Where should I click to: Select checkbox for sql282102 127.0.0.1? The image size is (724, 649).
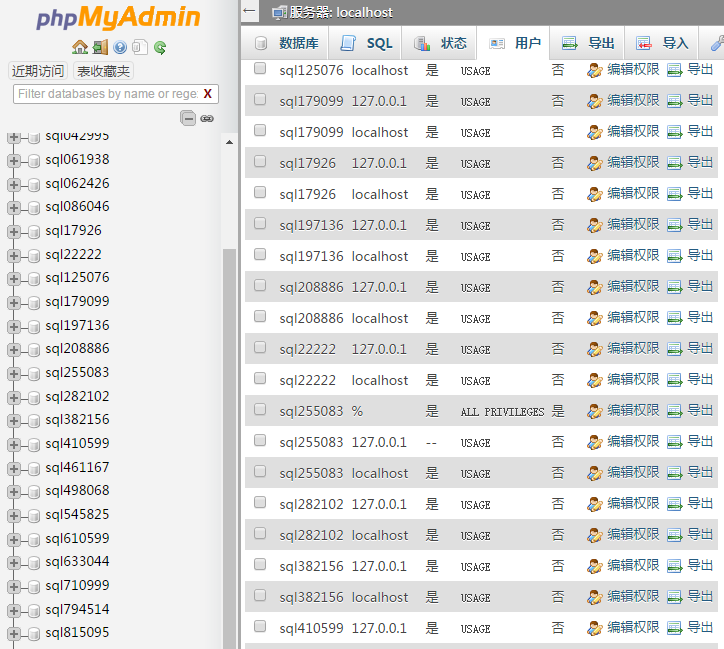pos(260,502)
